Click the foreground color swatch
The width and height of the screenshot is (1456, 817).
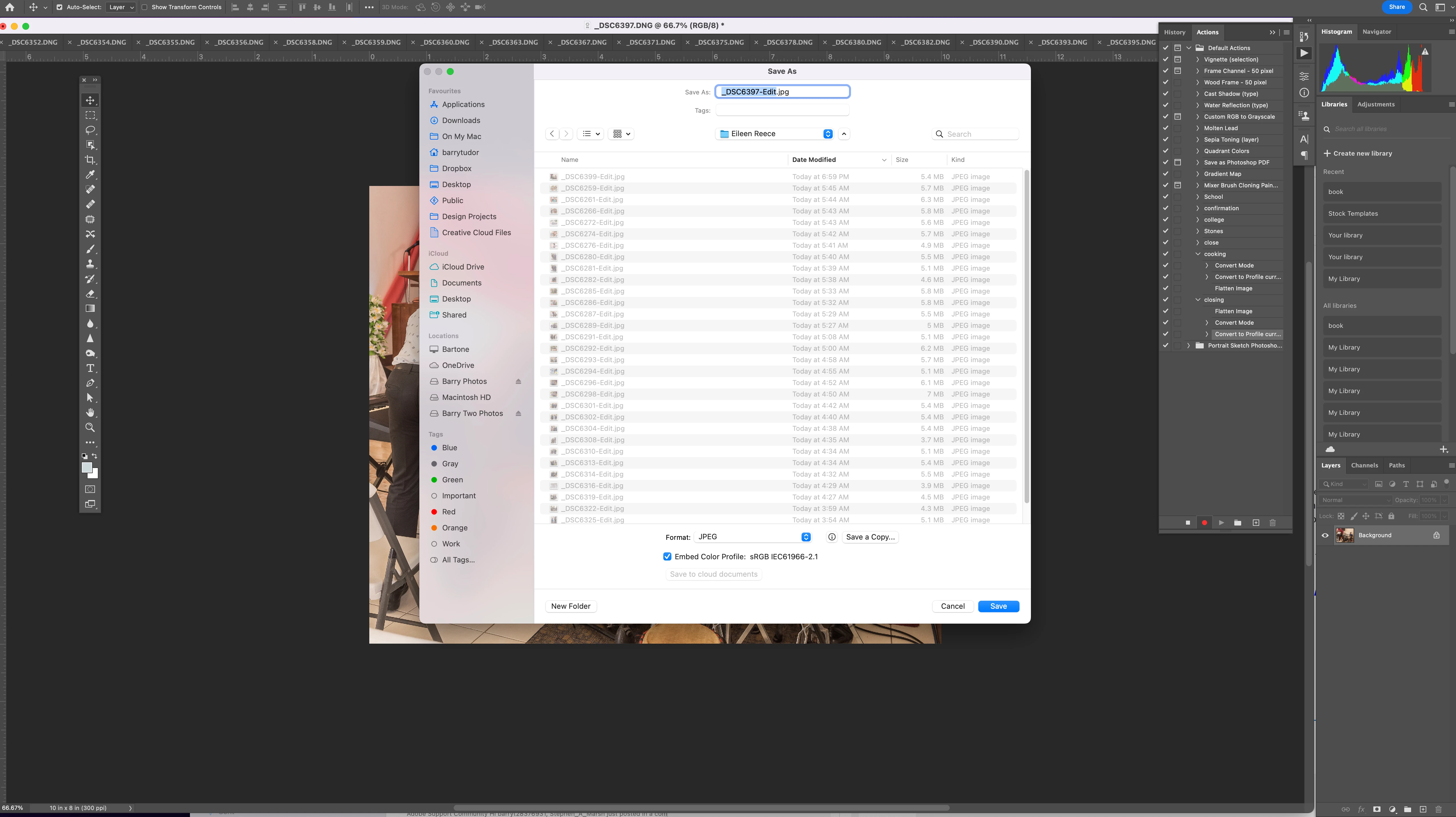86,468
